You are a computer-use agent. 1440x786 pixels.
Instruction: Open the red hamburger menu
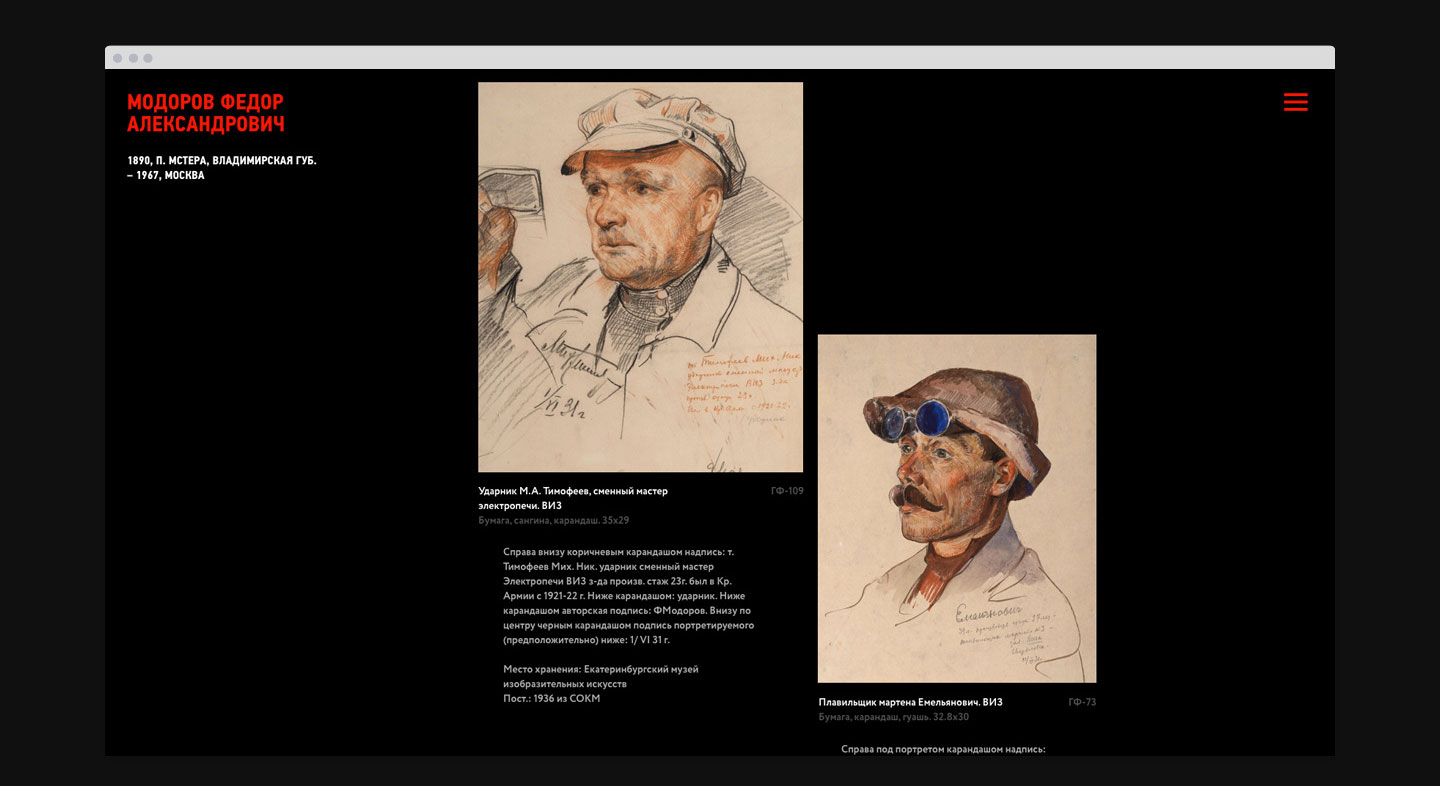coord(1295,102)
